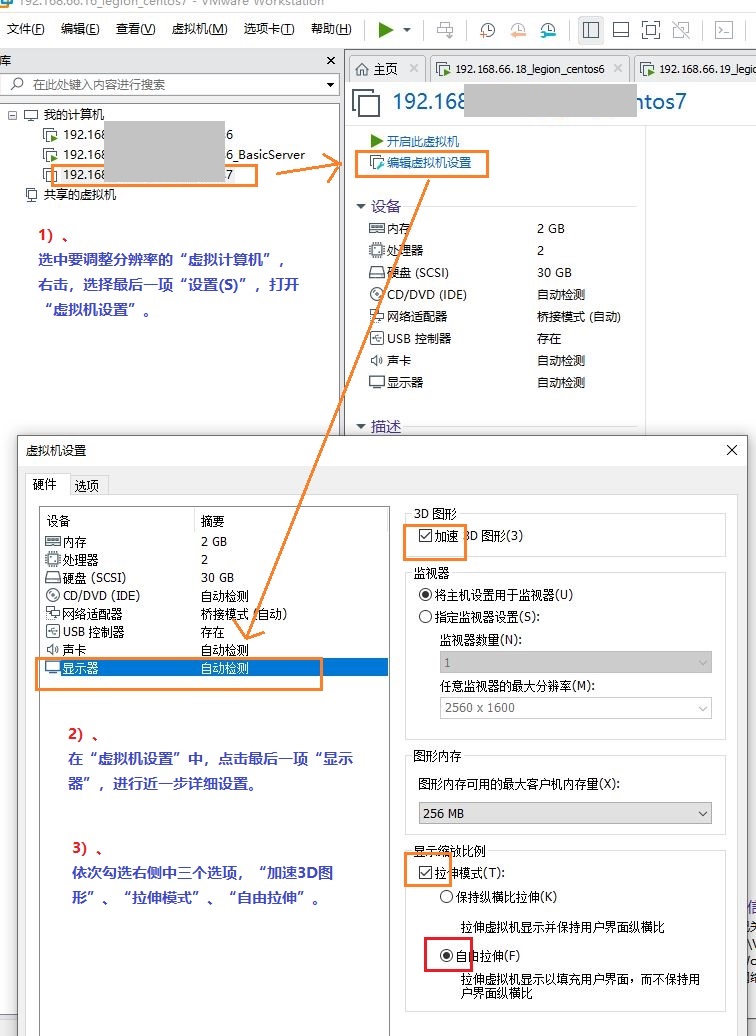The width and height of the screenshot is (756, 1036).
Task: Open the 256 MB graphics memory dropdown
Action: 565,813
